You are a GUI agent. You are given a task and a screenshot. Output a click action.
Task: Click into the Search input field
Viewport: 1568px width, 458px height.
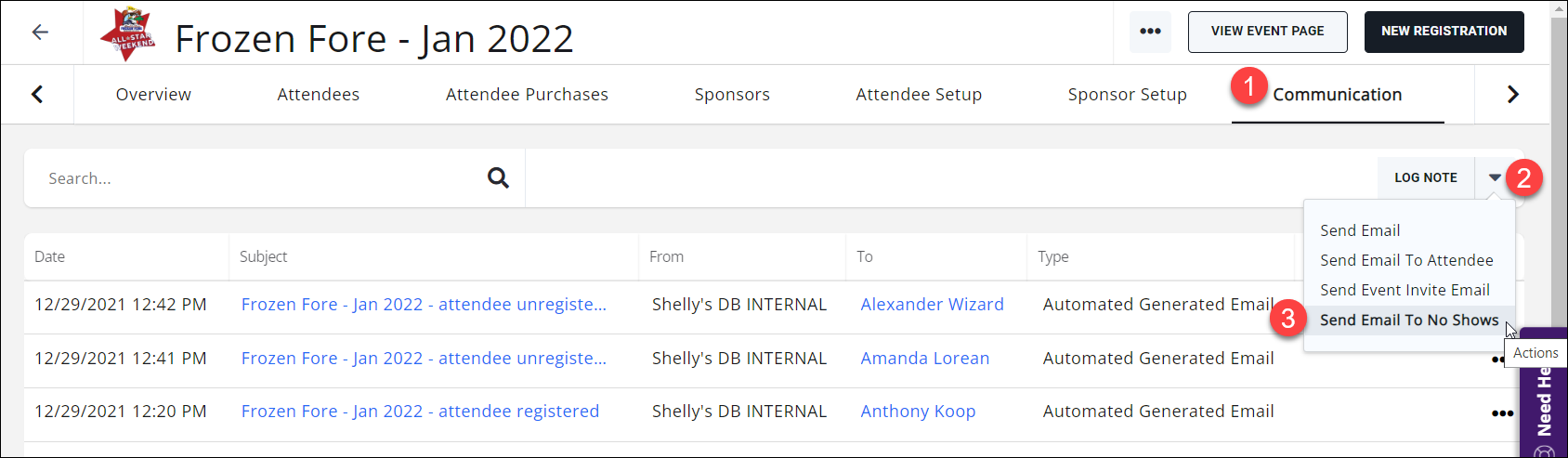pos(260,178)
